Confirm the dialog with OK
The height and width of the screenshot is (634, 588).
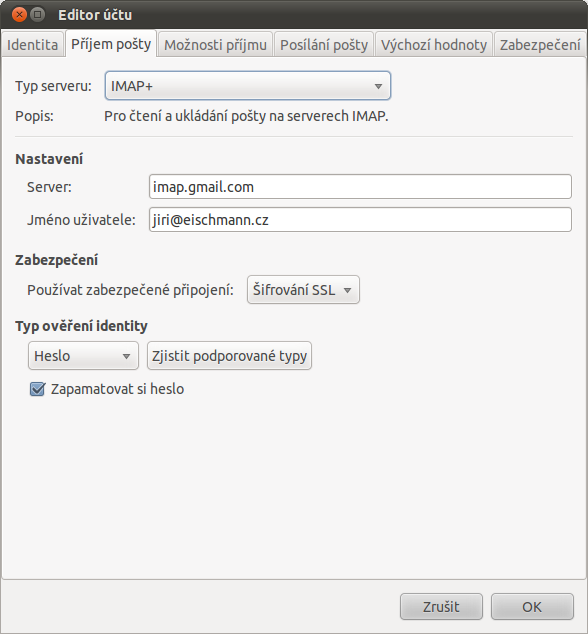tap(532, 607)
